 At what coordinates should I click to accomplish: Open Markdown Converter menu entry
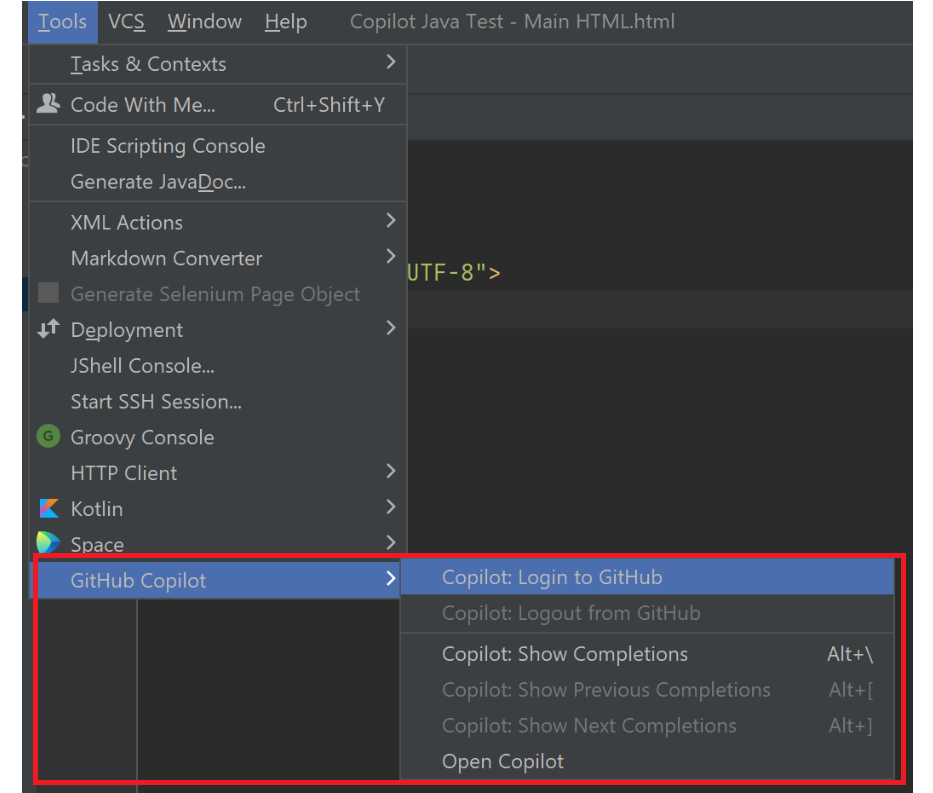tap(218, 258)
